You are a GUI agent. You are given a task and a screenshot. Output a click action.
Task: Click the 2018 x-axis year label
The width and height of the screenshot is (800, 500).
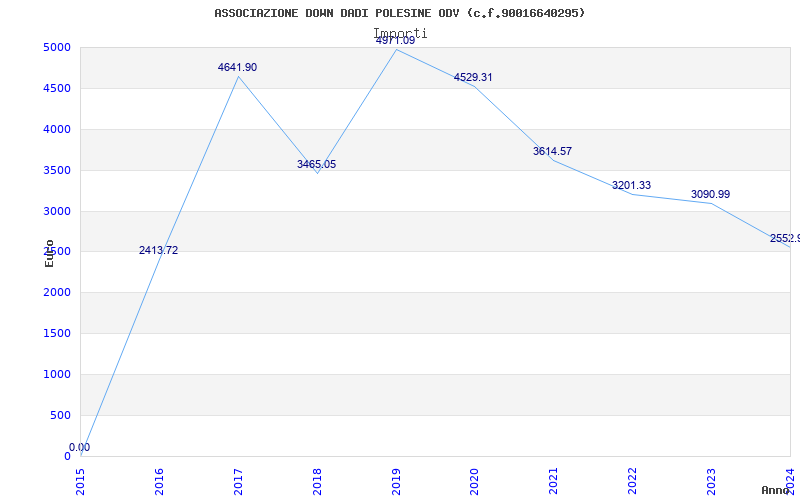pos(317,481)
